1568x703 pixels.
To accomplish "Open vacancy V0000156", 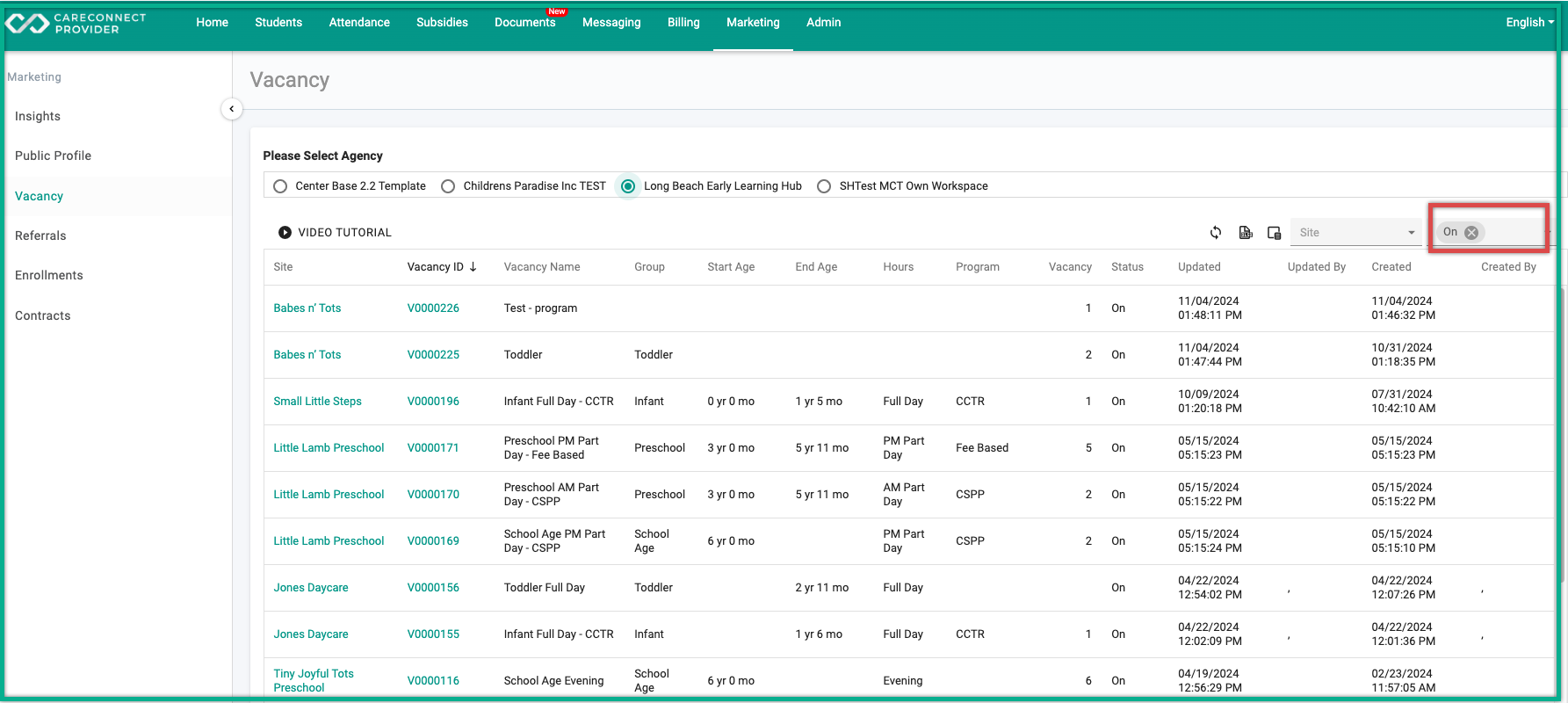I will [x=433, y=588].
